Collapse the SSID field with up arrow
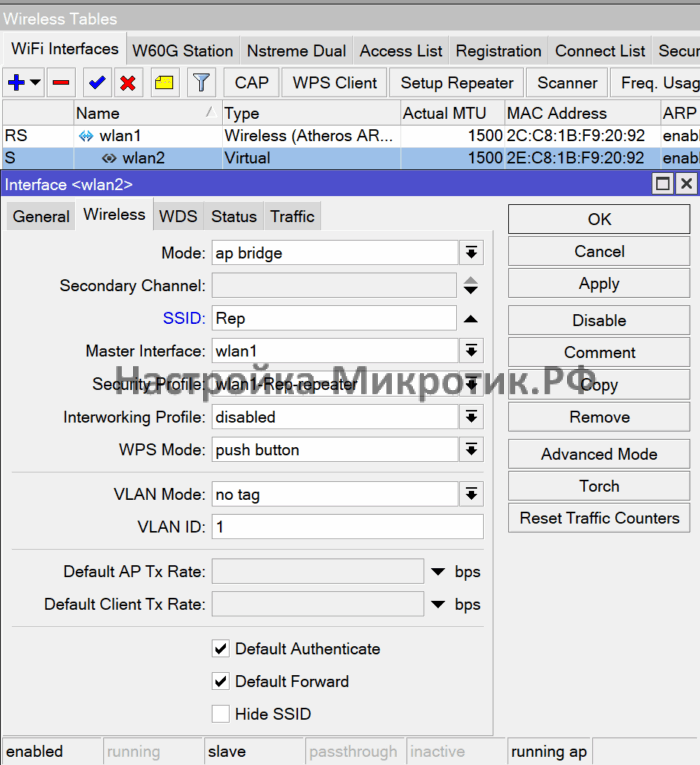700x765 pixels. pos(471,319)
